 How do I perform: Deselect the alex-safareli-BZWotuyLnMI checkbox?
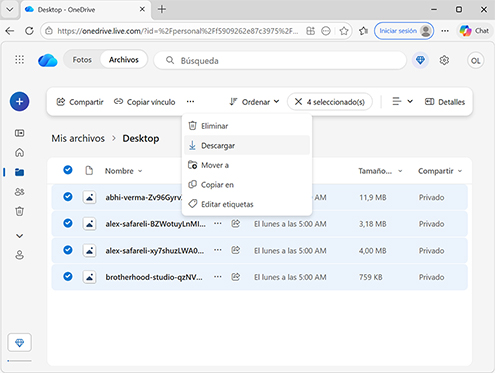[x=68, y=223]
